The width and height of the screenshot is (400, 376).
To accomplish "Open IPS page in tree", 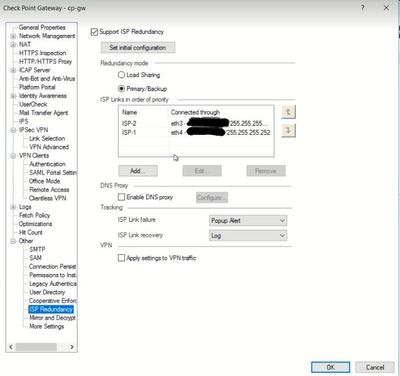I will point(24,121).
